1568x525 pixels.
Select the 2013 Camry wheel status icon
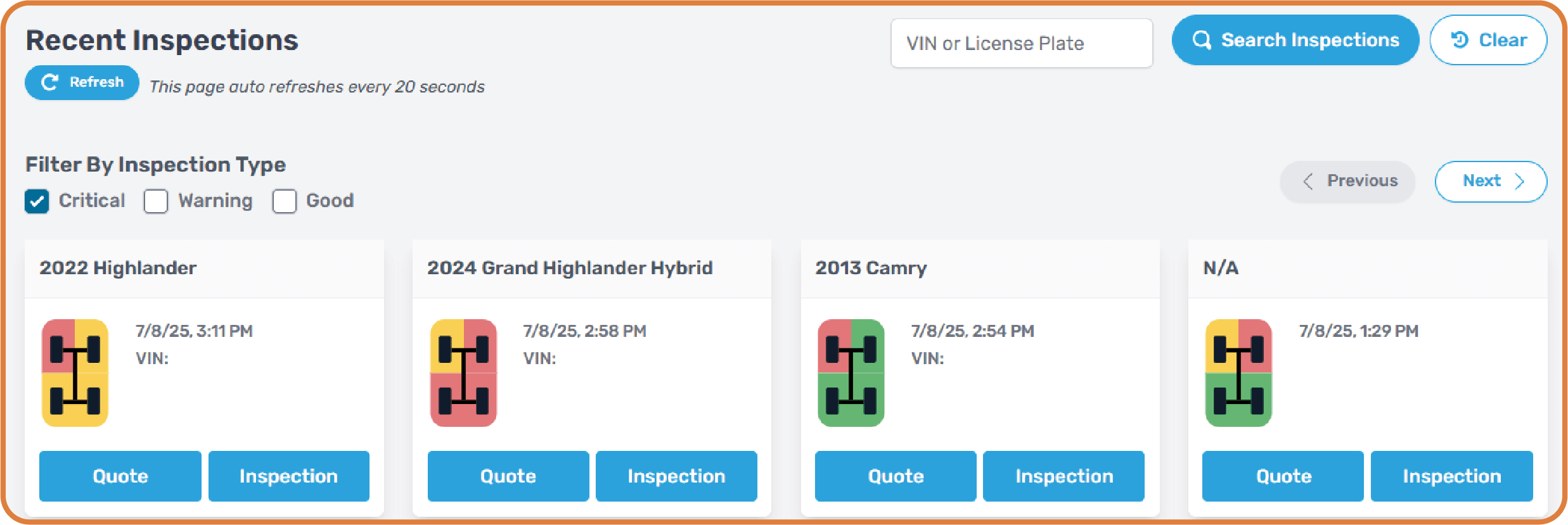[851, 372]
